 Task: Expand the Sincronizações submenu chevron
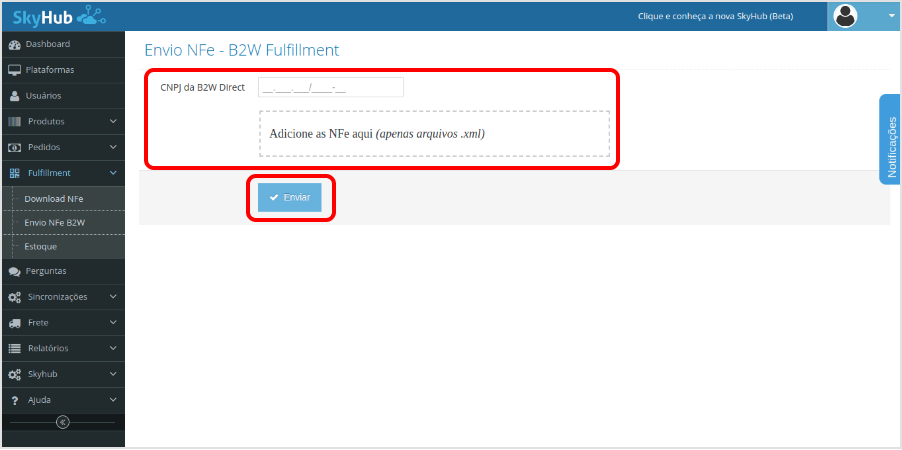[x=113, y=297]
